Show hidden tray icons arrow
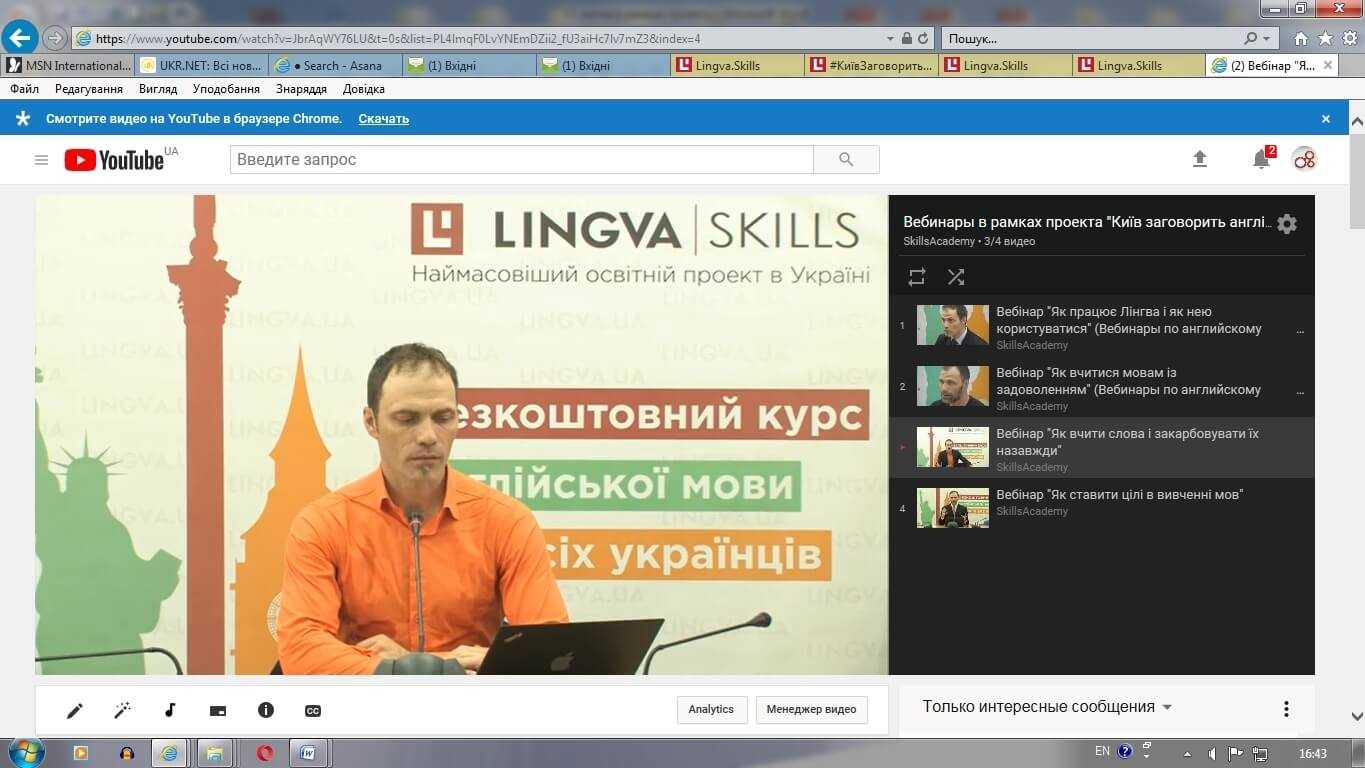This screenshot has width=1365, height=768. coord(1187,753)
